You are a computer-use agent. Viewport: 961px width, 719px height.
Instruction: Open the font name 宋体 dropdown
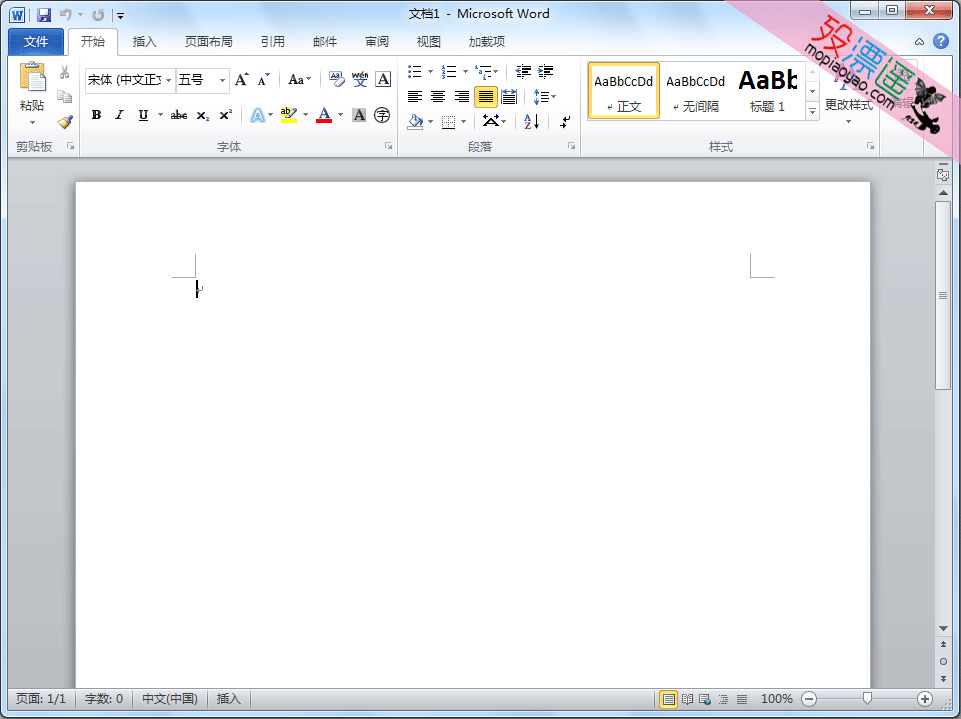pyautogui.click(x=169, y=80)
